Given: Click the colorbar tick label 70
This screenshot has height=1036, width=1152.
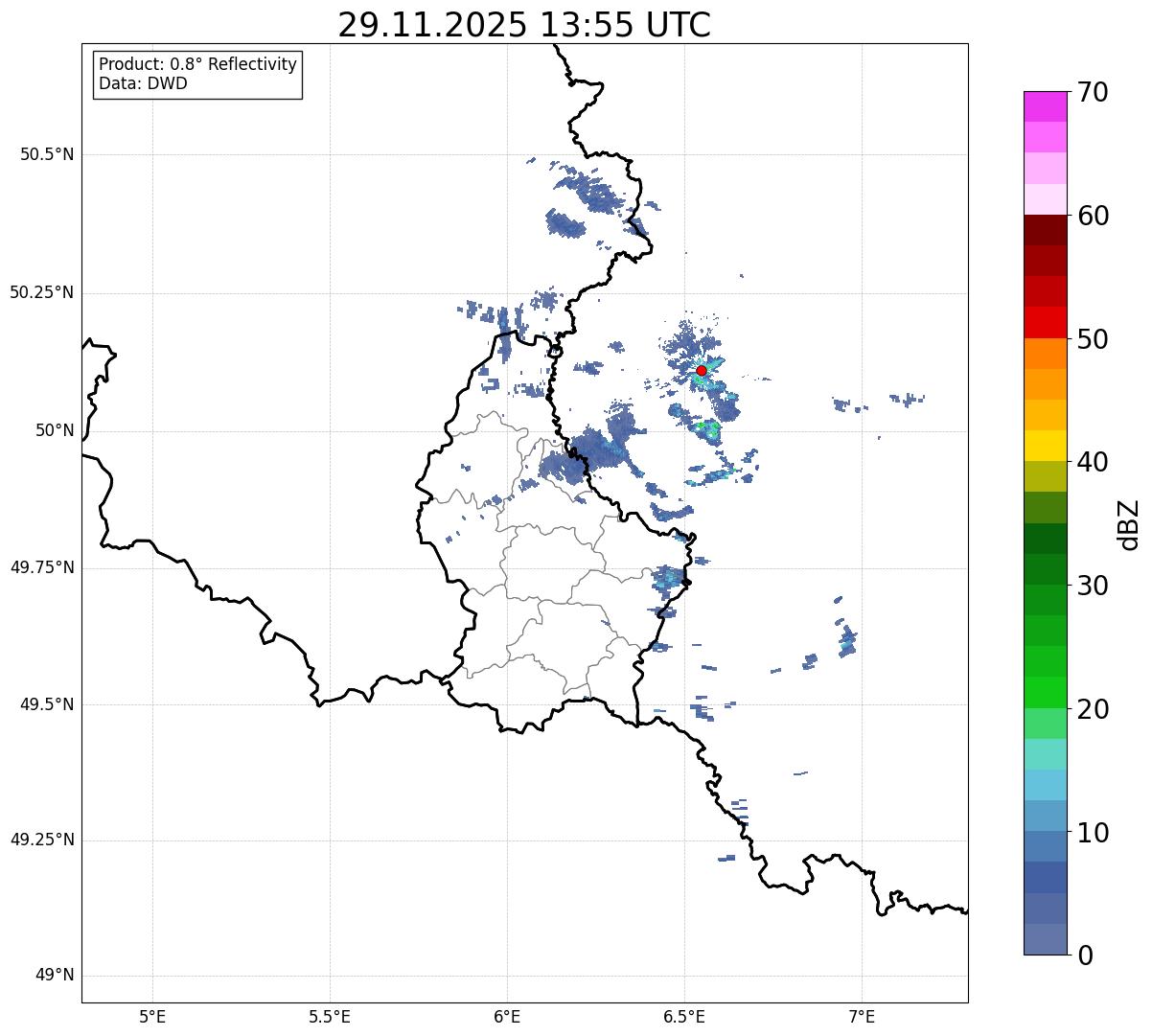Looking at the screenshot, I should [1094, 93].
